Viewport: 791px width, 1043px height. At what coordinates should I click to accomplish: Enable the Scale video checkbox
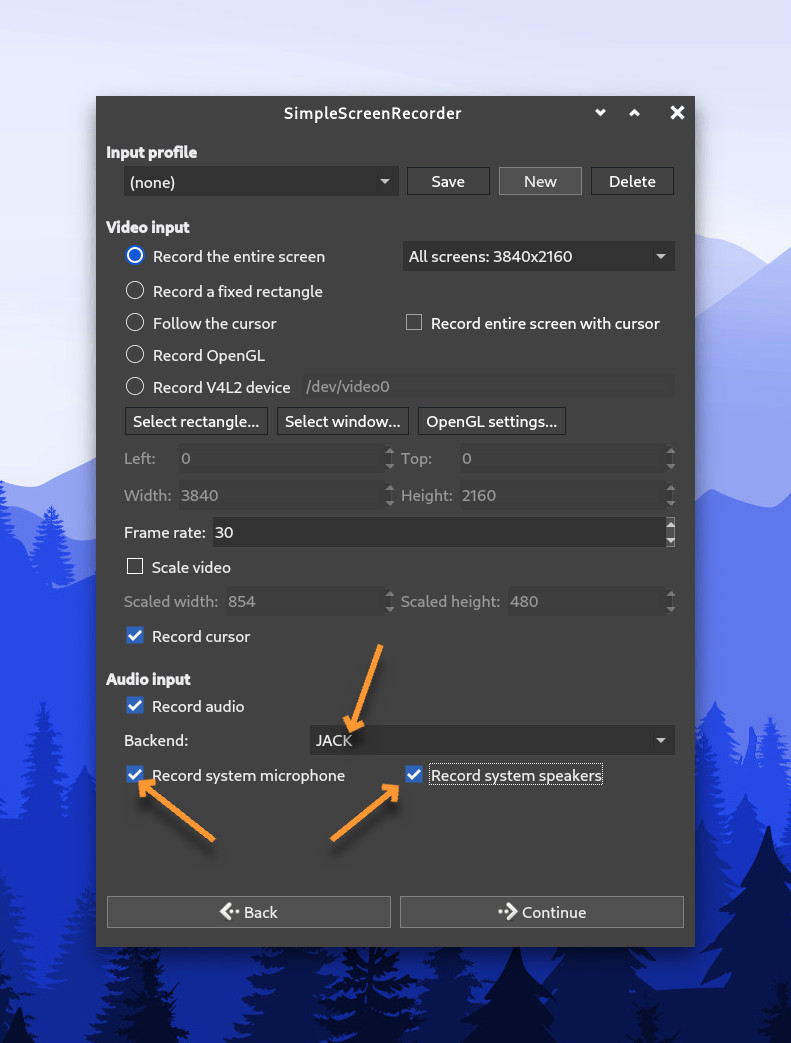[135, 567]
